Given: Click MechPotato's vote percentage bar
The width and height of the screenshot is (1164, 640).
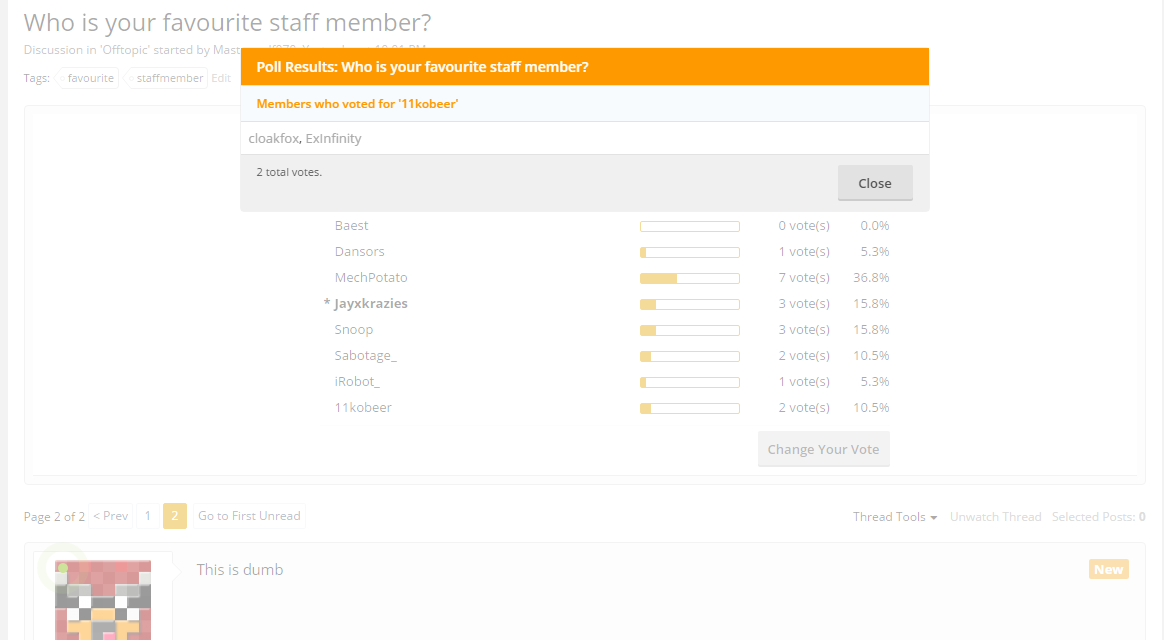Looking at the screenshot, I should click(690, 278).
